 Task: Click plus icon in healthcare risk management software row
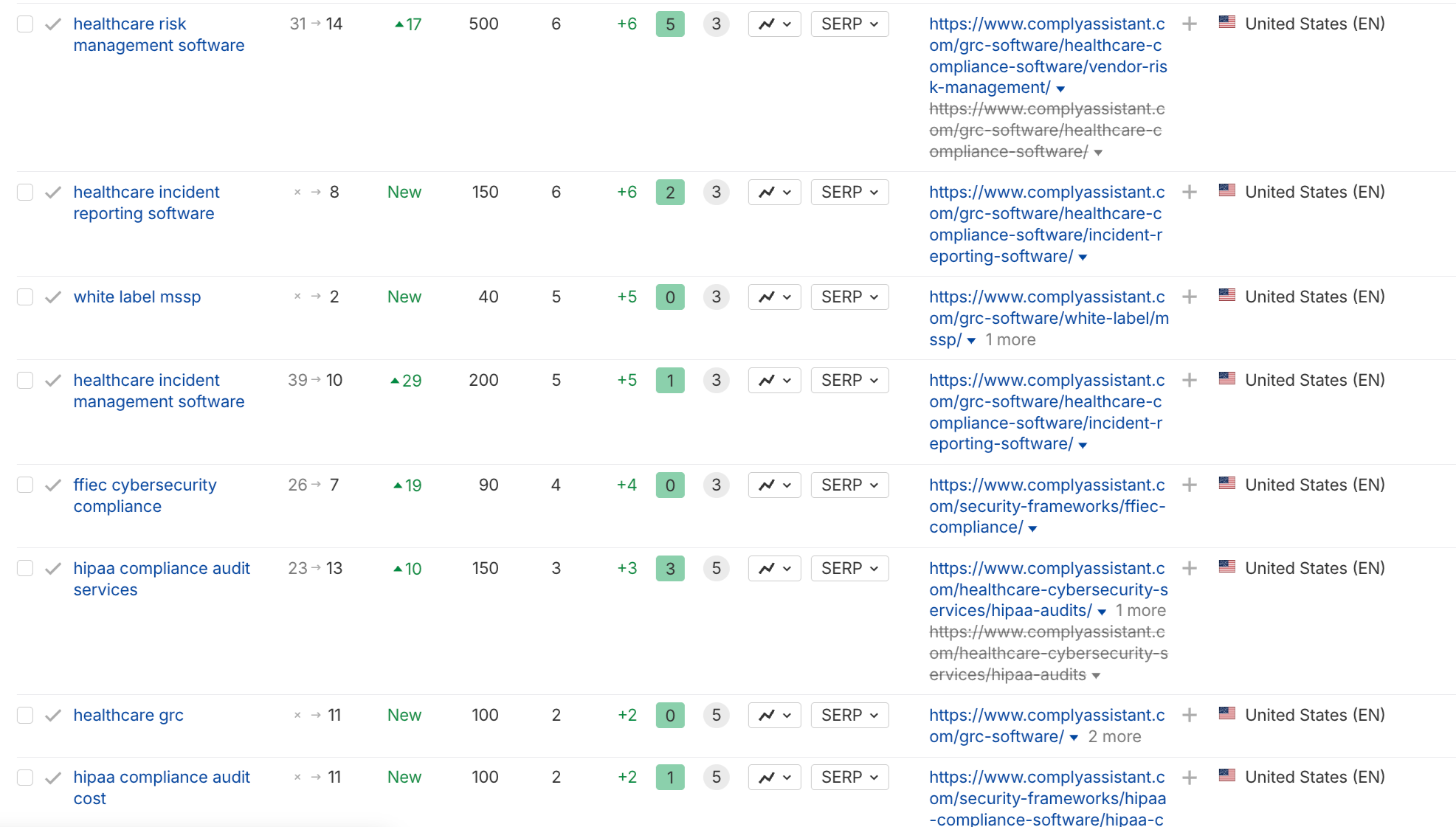(1190, 24)
